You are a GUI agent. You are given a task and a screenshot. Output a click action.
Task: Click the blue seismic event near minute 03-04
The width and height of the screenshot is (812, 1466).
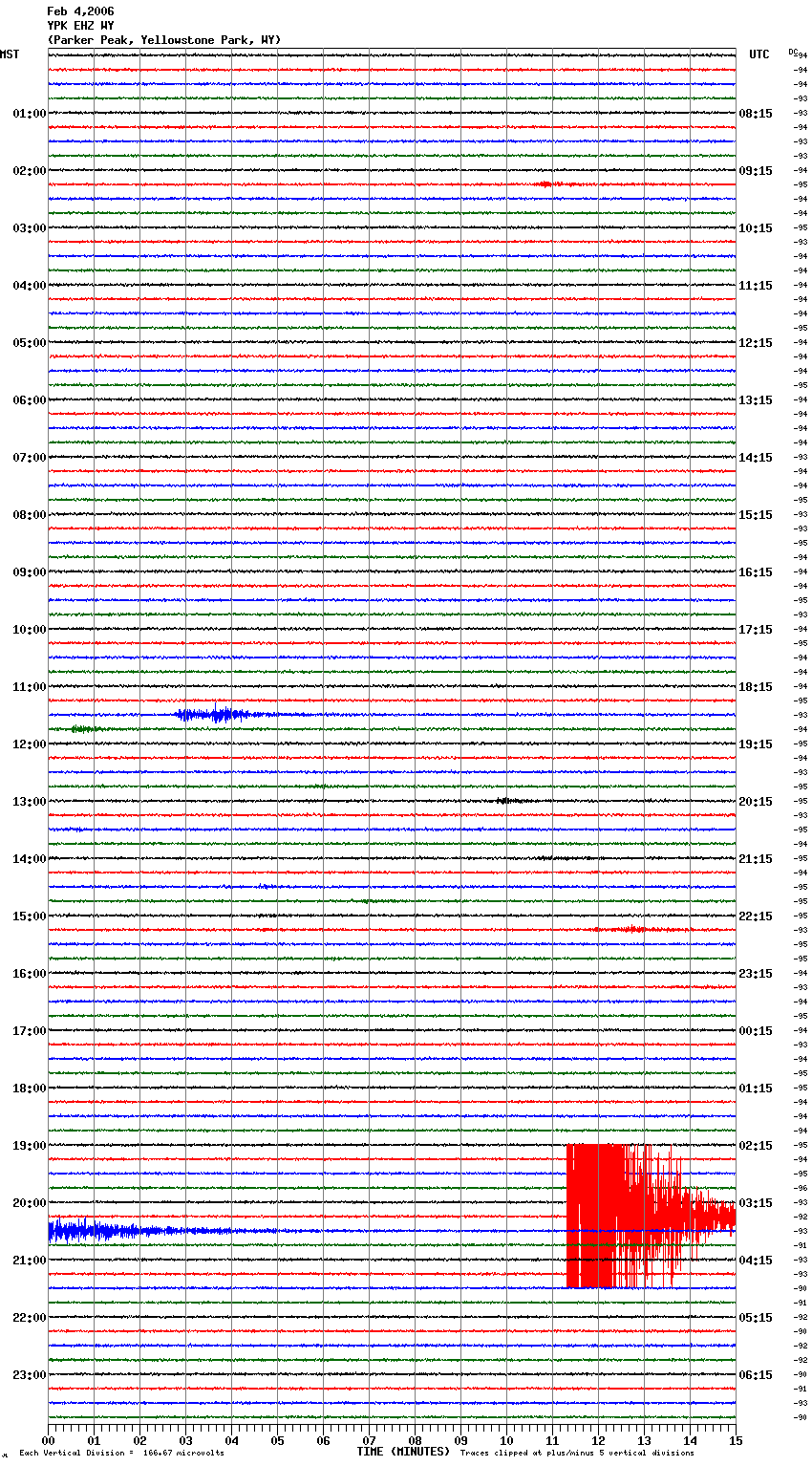pos(215,714)
